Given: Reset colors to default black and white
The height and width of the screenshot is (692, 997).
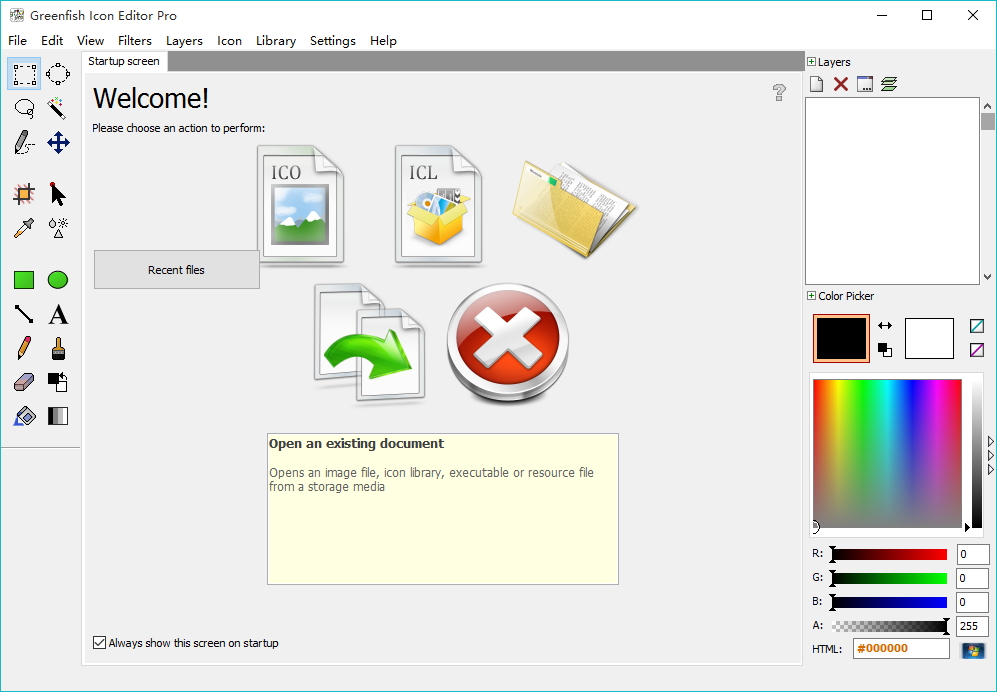Looking at the screenshot, I should tap(884, 350).
